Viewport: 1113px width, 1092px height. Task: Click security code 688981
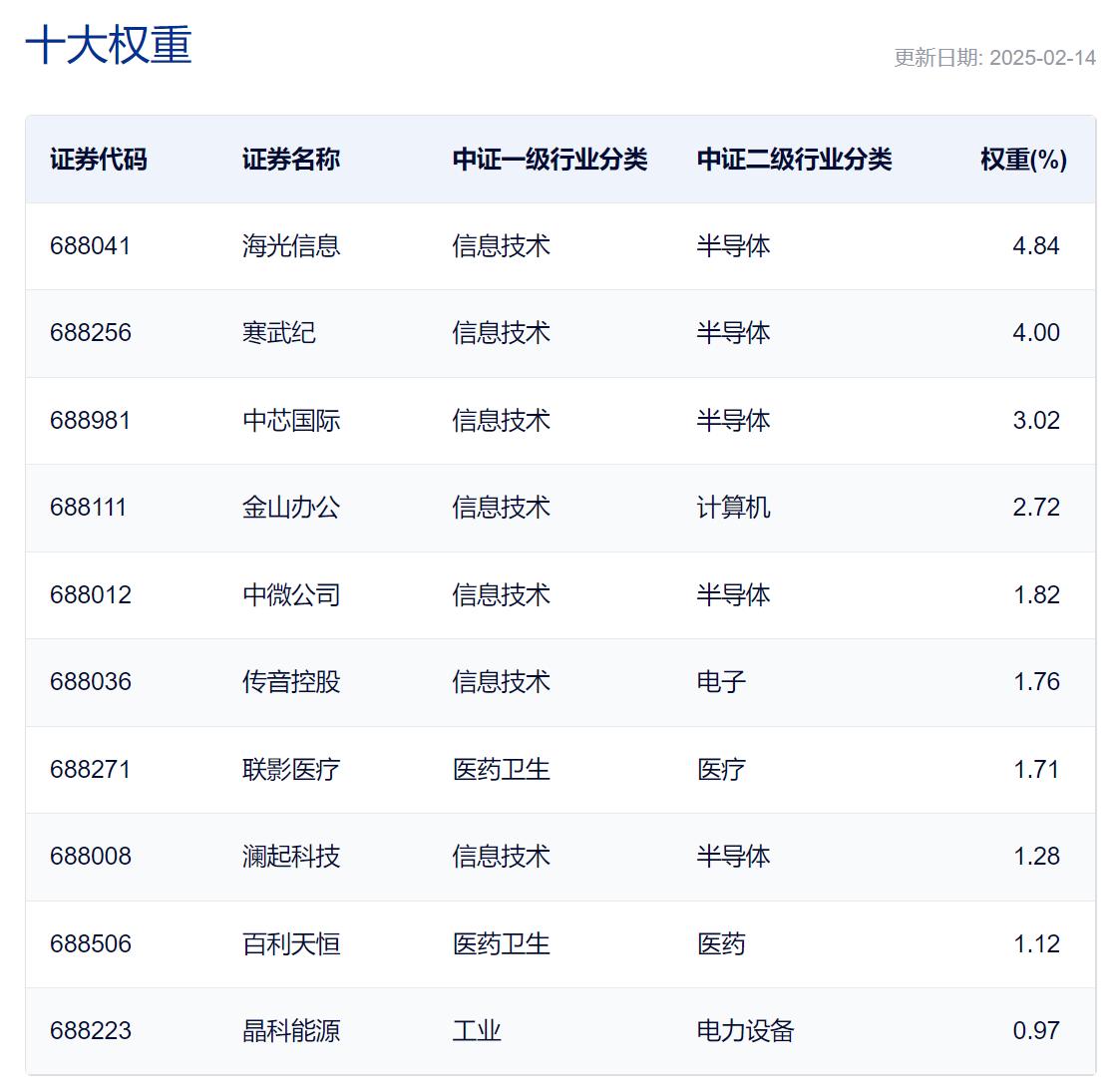coord(90,420)
